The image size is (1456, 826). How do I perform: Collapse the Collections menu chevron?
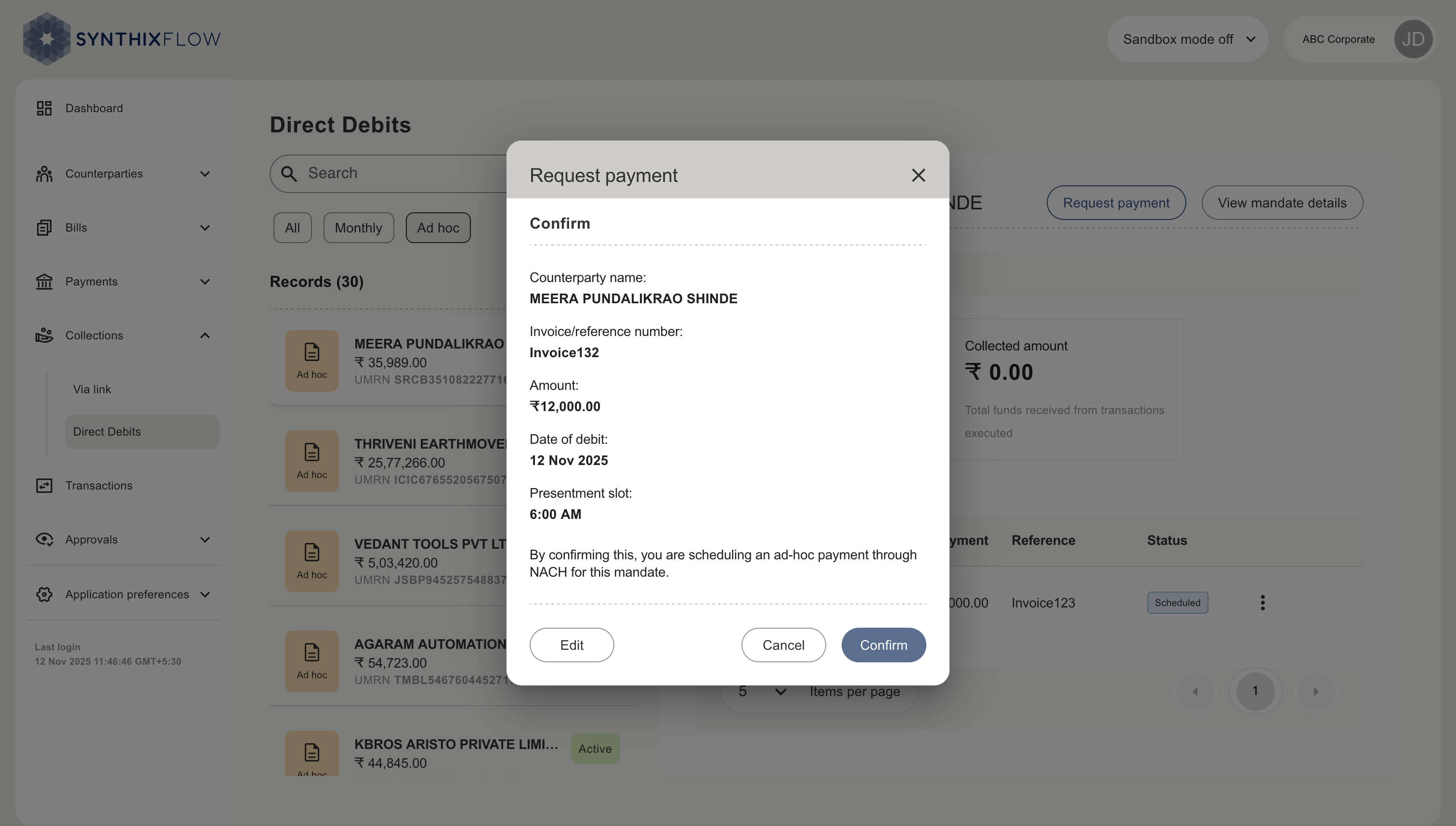point(205,336)
